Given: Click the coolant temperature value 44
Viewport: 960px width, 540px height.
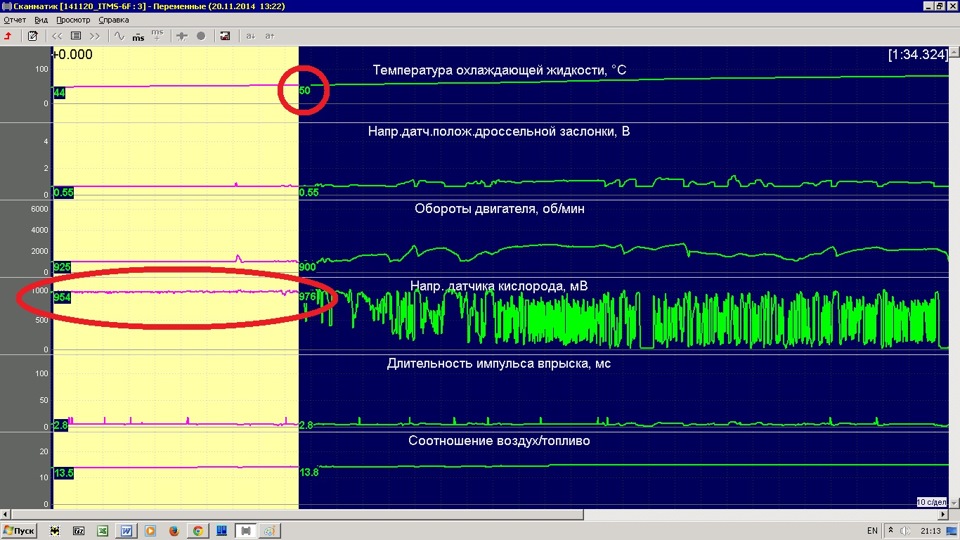Looking at the screenshot, I should coord(59,93).
